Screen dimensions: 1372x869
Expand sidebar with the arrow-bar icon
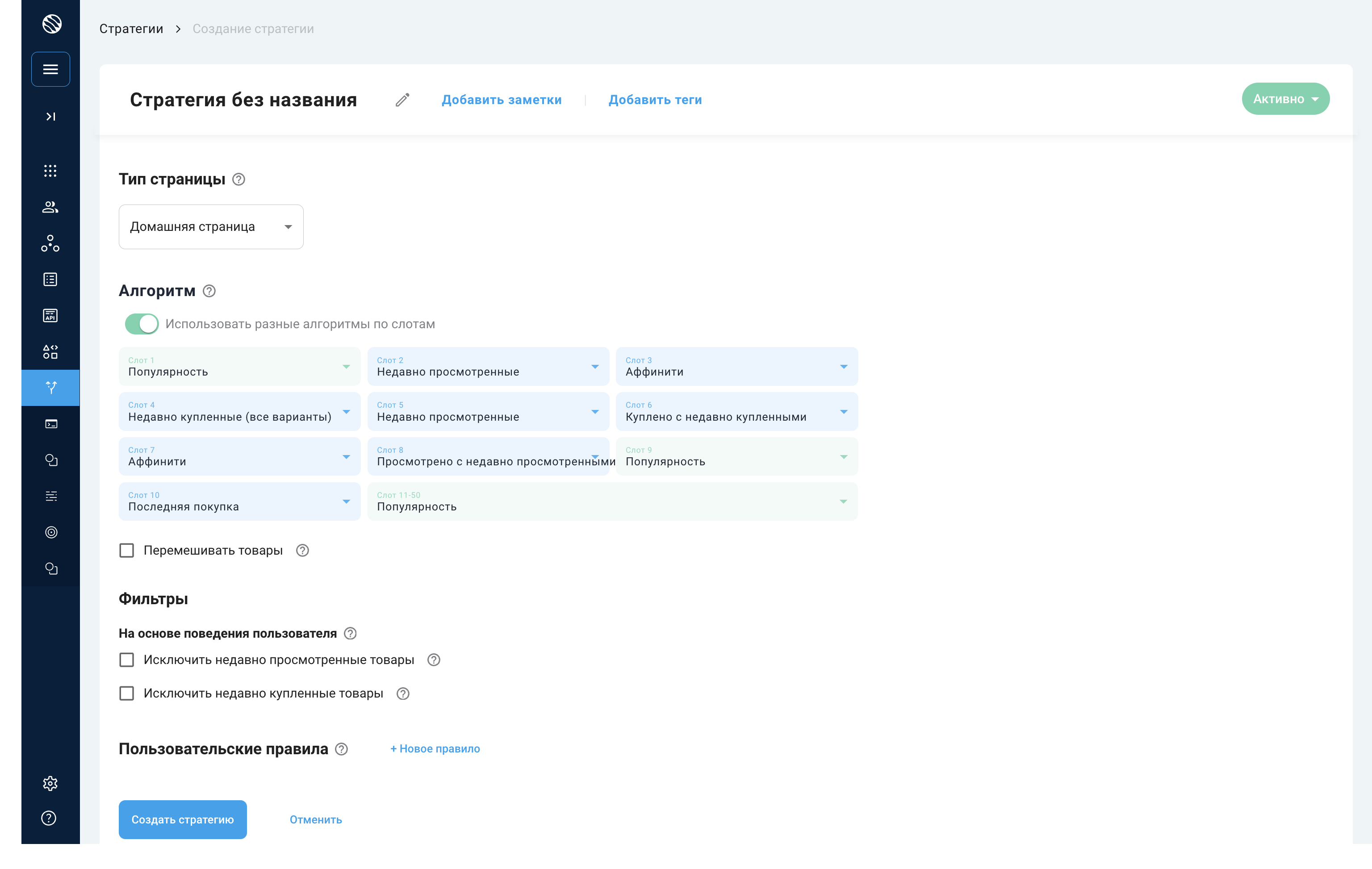tap(51, 116)
